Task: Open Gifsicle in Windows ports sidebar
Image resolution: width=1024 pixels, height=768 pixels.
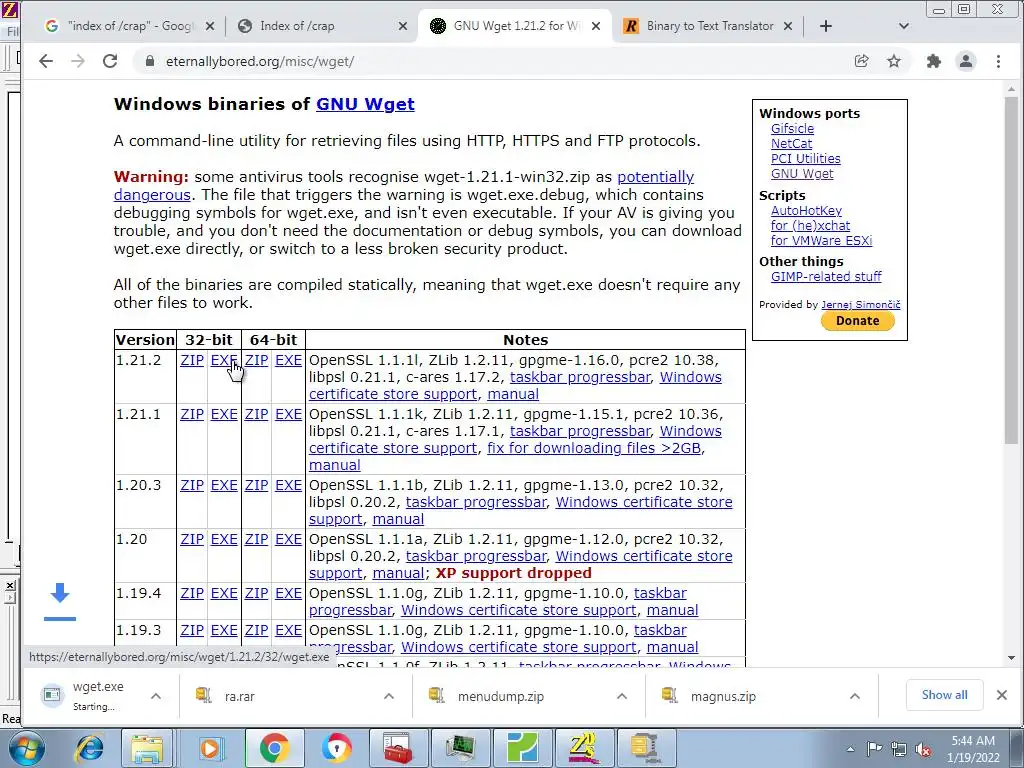Action: click(792, 129)
